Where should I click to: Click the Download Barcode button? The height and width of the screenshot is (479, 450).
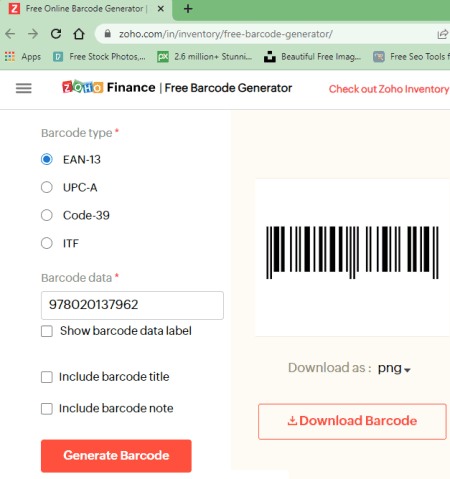click(x=352, y=421)
